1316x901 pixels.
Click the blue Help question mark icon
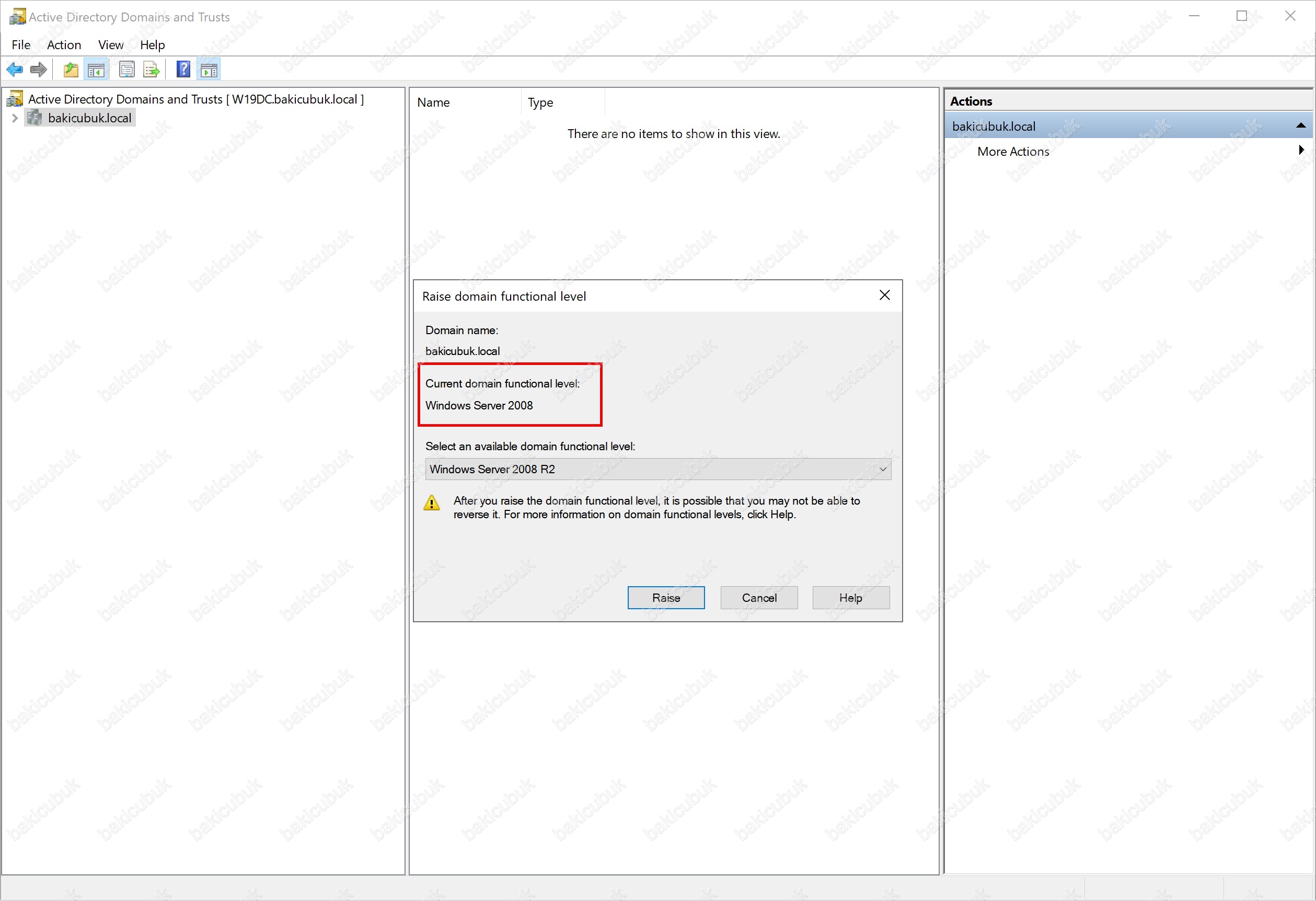pyautogui.click(x=183, y=70)
